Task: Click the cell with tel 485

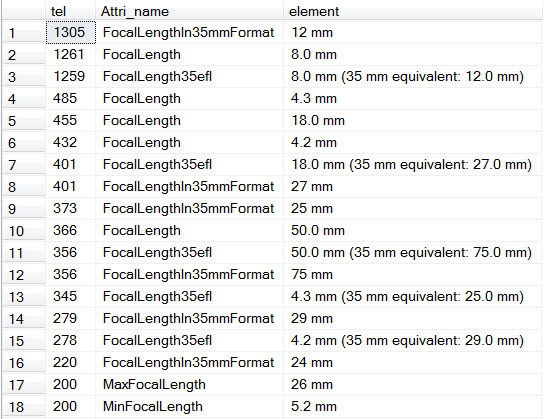Action: click(x=70, y=99)
